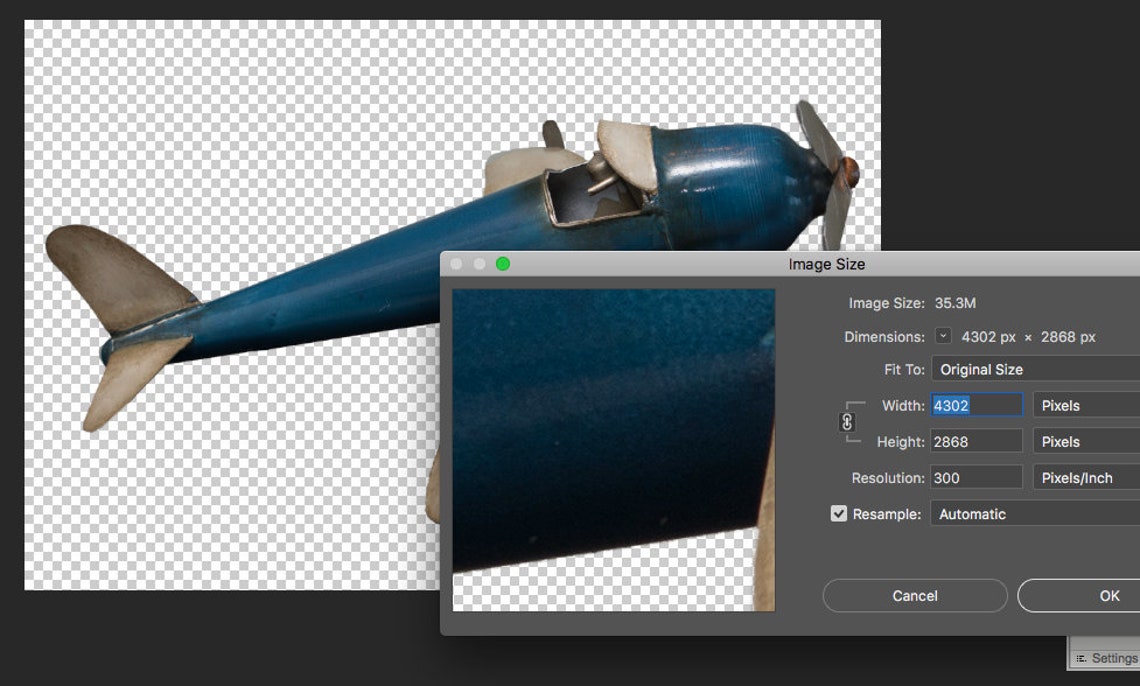Confirm the resize with OK
1140x686 pixels.
click(1109, 595)
